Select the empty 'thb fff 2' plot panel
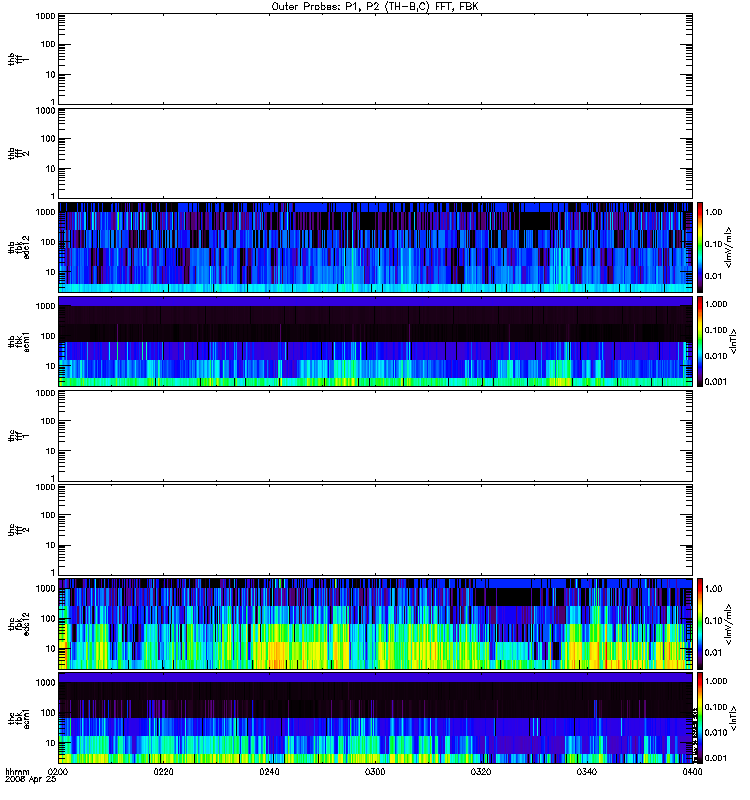 pos(376,153)
